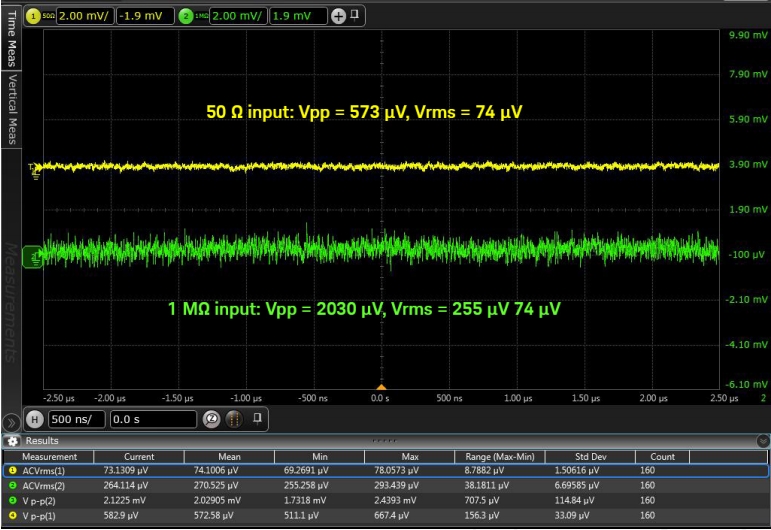771x530 pixels.
Task: Open the Results panel gear settings
Action: [12, 441]
